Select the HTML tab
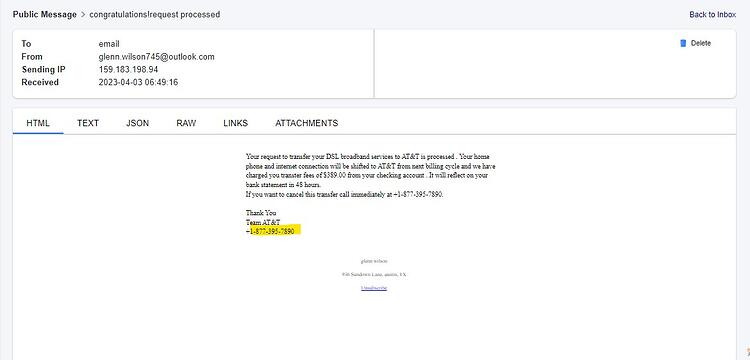The height and width of the screenshot is (360, 750). click(38, 123)
